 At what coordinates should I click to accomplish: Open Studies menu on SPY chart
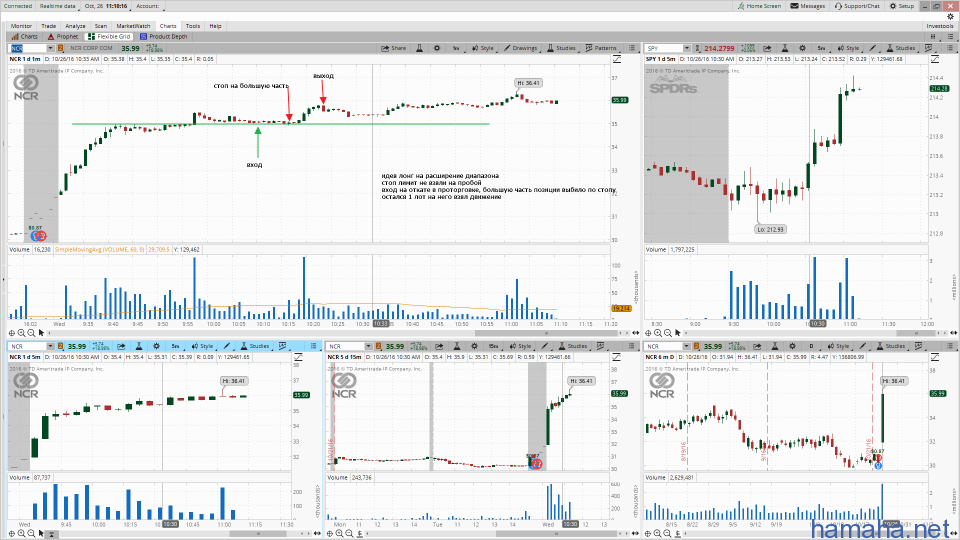901,48
